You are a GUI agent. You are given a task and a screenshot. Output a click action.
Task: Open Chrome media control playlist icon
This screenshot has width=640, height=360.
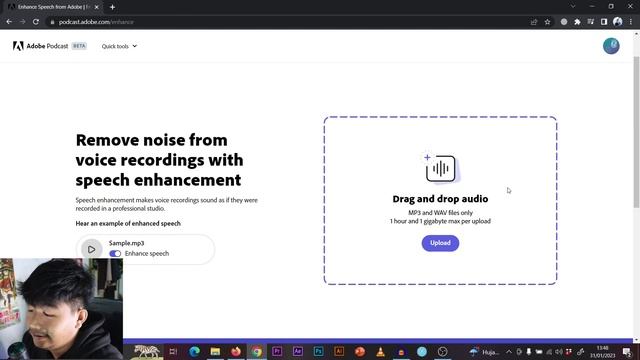click(591, 22)
